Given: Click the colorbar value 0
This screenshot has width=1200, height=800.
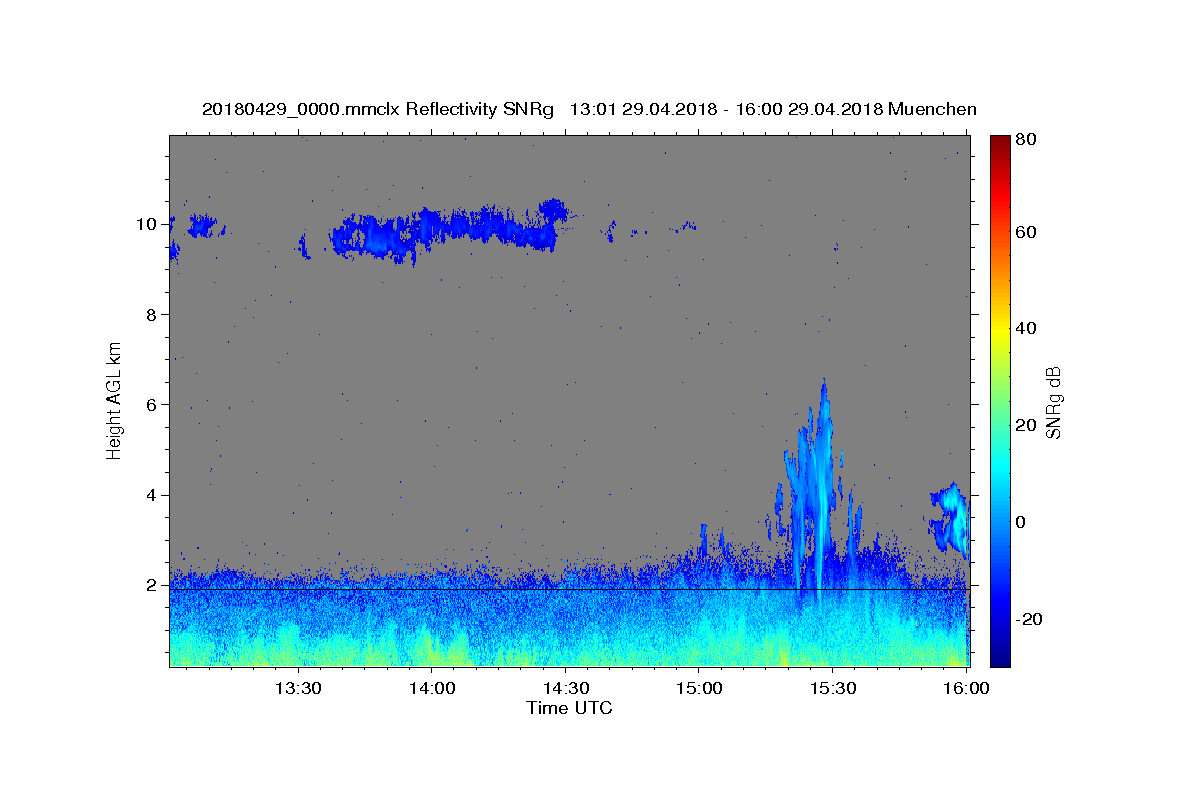Looking at the screenshot, I should coord(1021,522).
